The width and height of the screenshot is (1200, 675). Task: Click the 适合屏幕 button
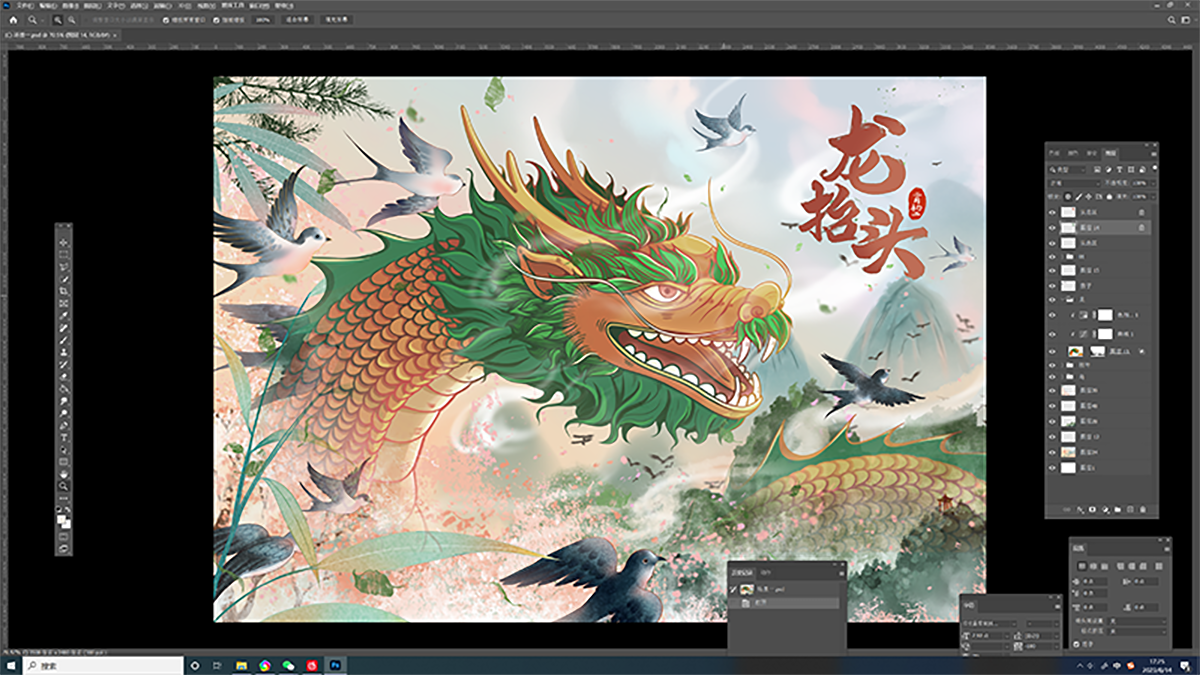click(297, 20)
